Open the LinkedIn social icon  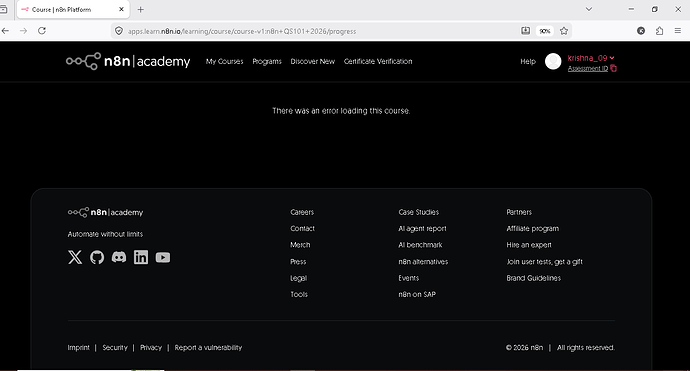tap(141, 257)
